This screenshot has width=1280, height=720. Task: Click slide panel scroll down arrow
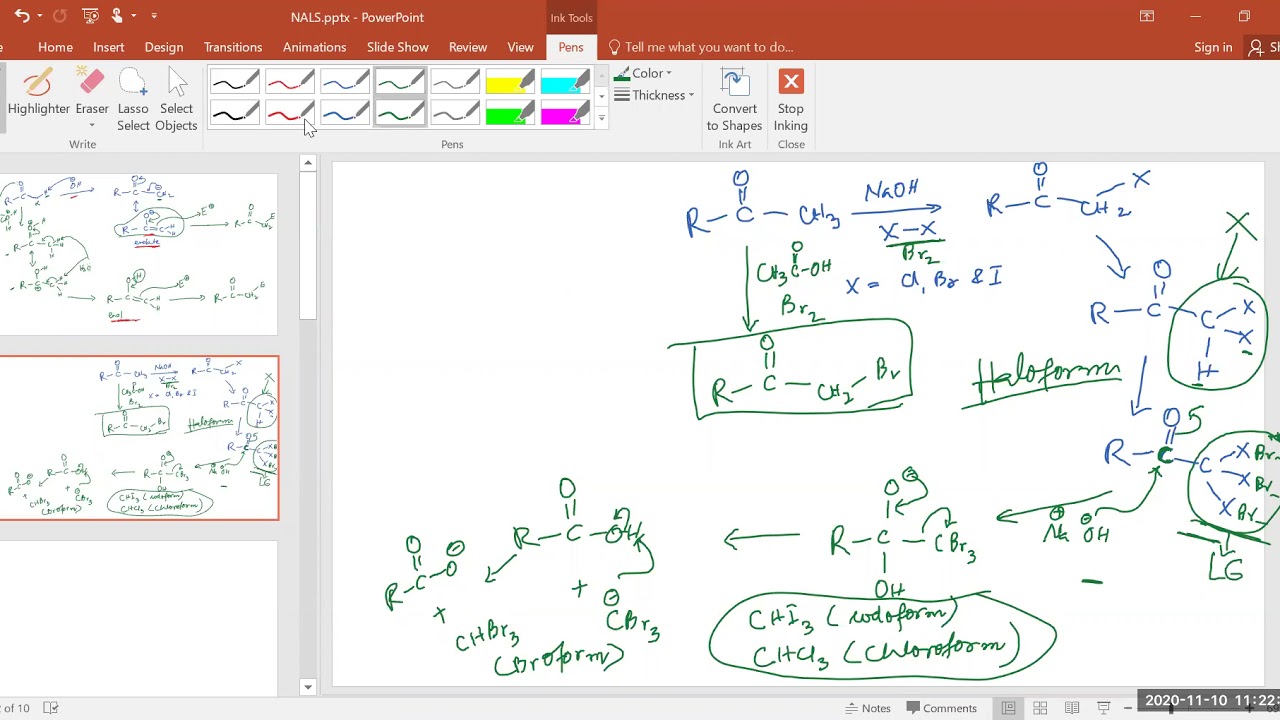click(x=308, y=687)
